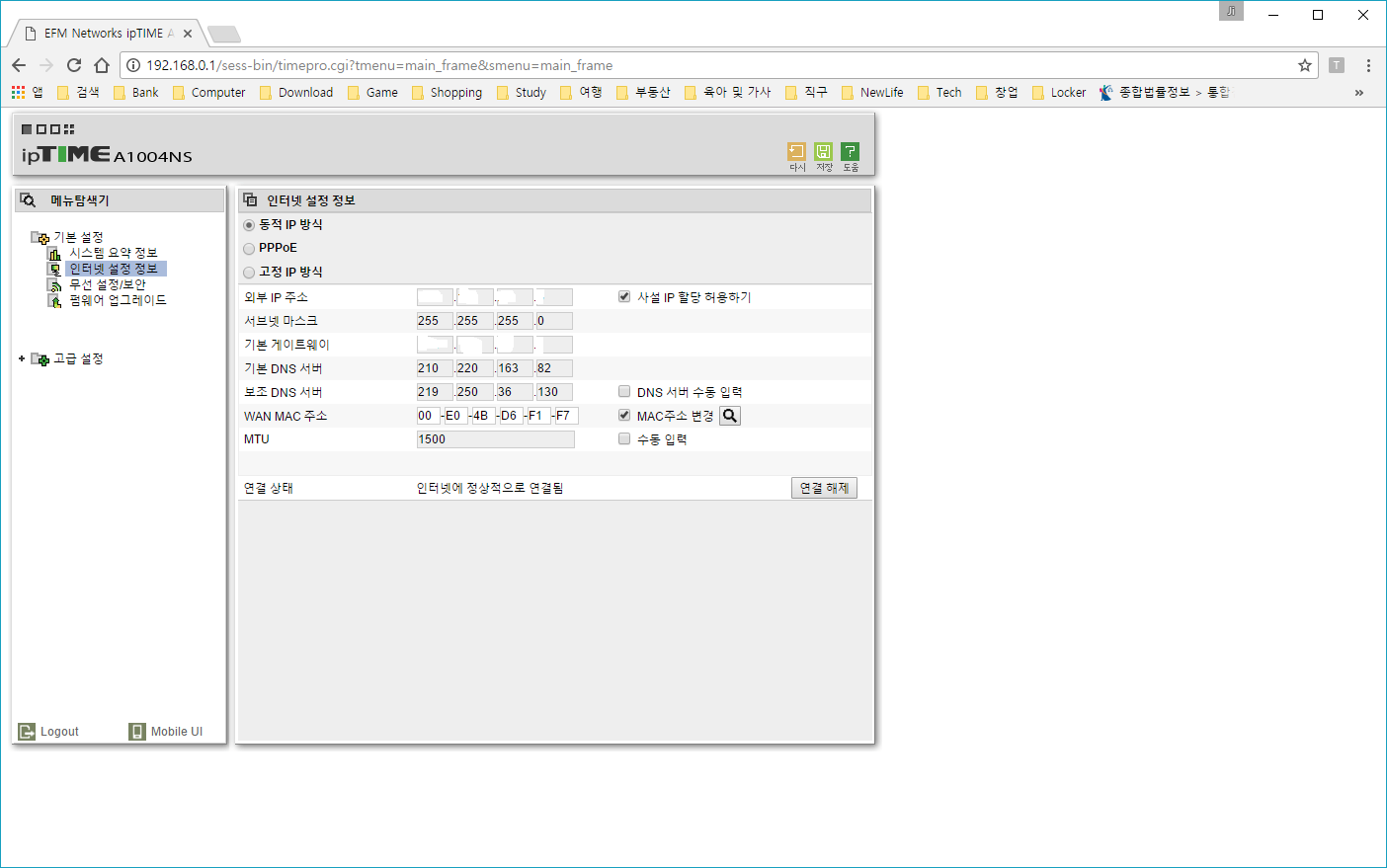
Task: Click the Mobile UI link text
Action: (177, 732)
